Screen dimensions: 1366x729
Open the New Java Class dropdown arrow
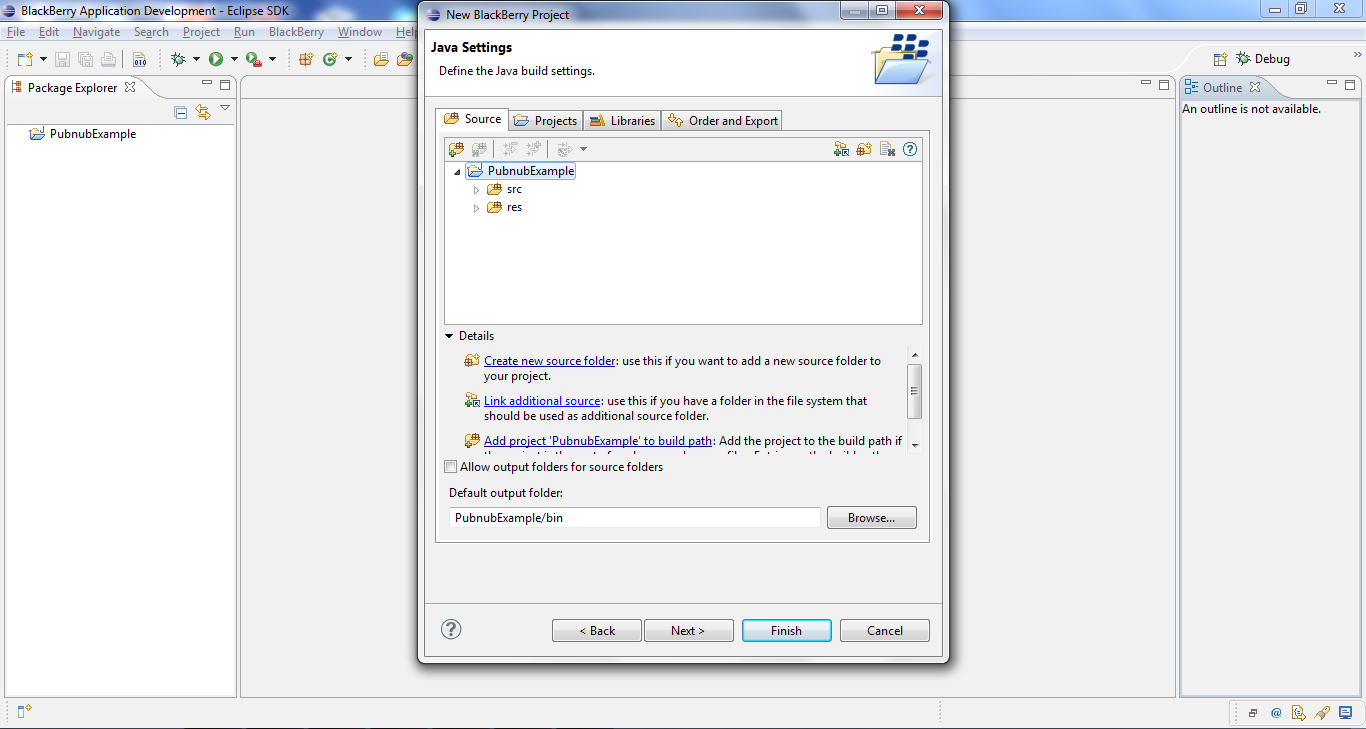pos(348,59)
